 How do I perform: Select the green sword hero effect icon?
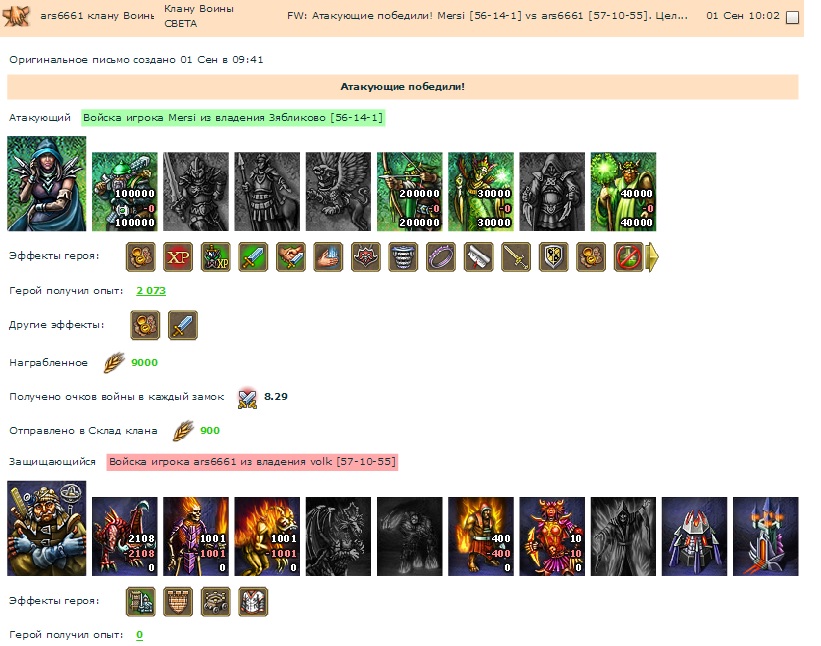[x=253, y=257]
